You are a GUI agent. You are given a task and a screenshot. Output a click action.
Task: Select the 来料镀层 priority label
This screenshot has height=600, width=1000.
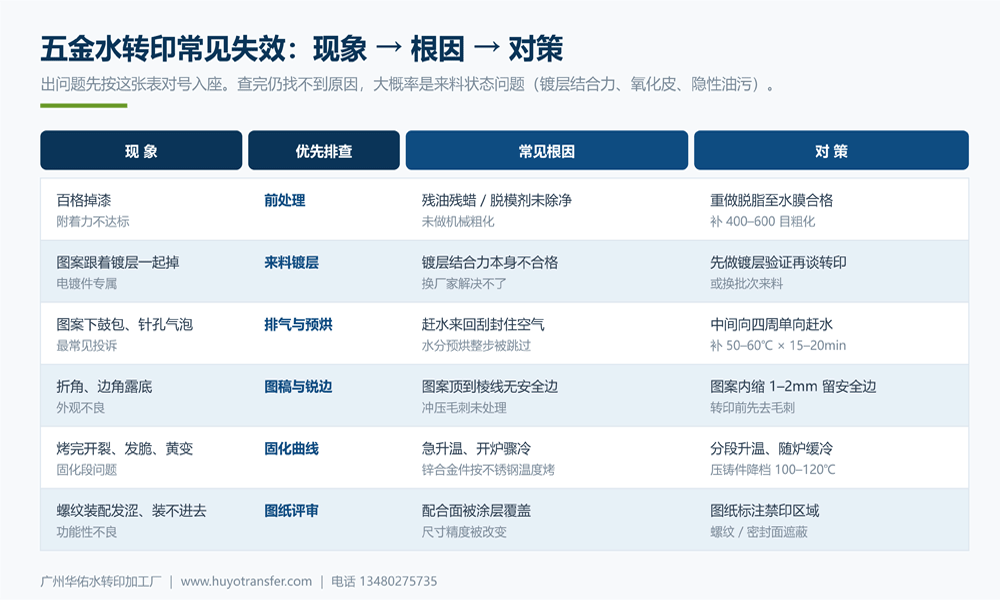pyautogui.click(x=291, y=262)
